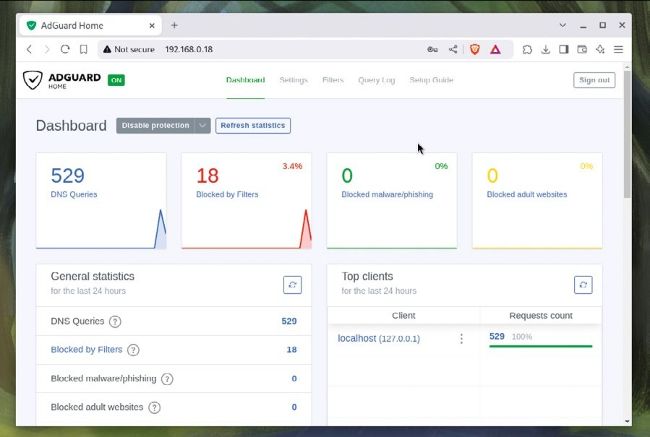This screenshot has height=437, width=650.
Task: Open Brave Rewards triangle icon
Action: [495, 50]
